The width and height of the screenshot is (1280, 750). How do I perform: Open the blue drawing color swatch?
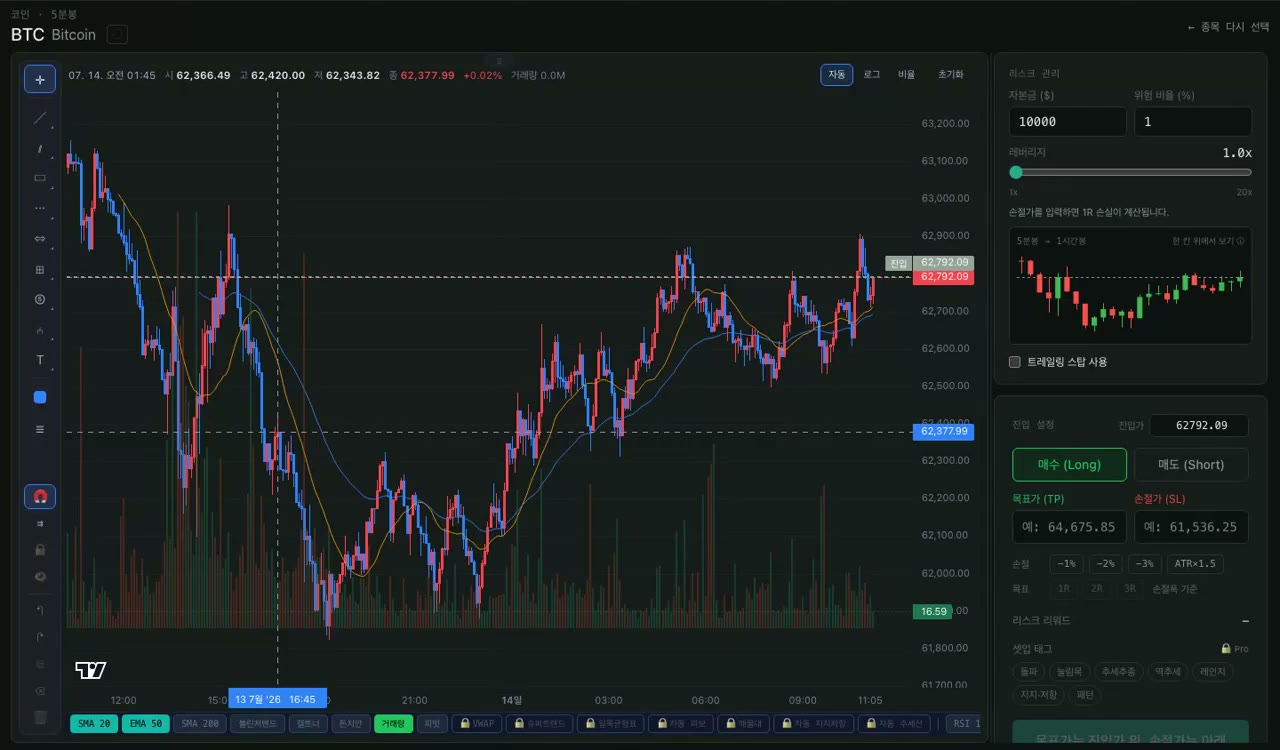[x=40, y=397]
